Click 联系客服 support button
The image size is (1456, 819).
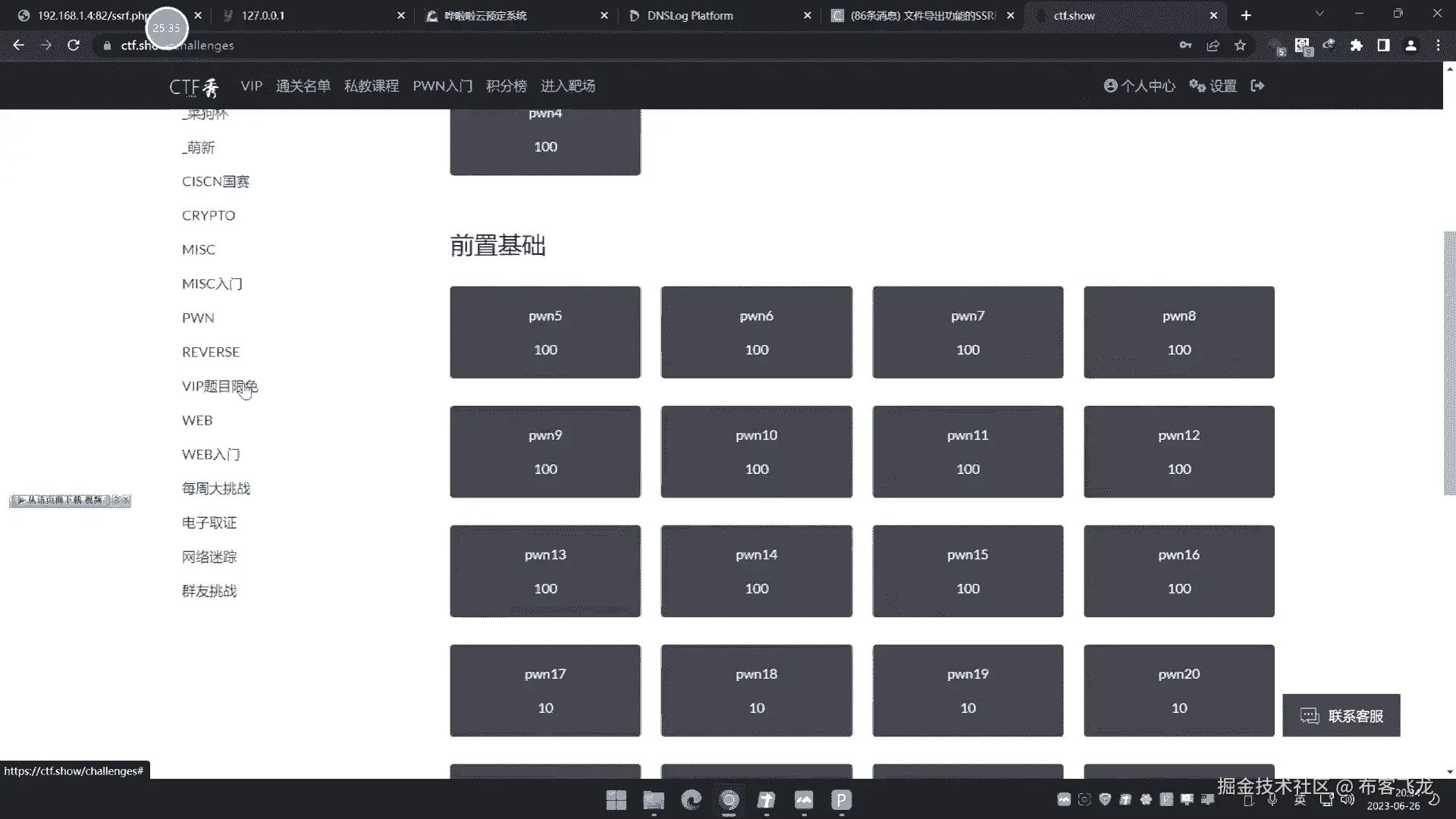(x=1341, y=716)
